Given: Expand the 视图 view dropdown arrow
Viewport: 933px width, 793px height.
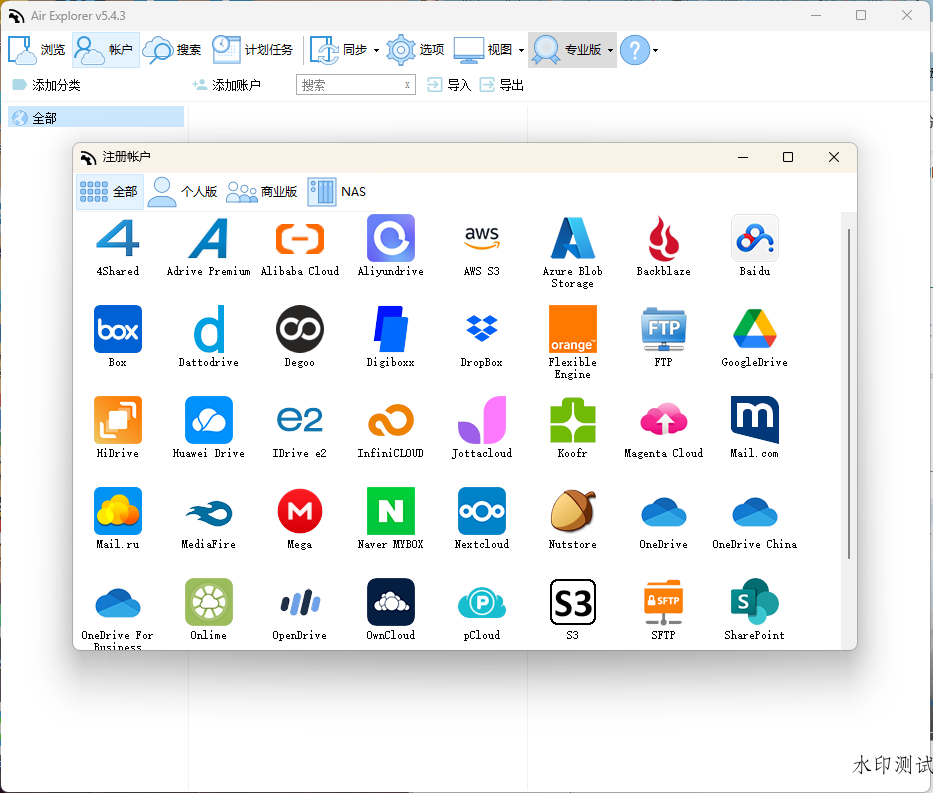Looking at the screenshot, I should 521,51.
